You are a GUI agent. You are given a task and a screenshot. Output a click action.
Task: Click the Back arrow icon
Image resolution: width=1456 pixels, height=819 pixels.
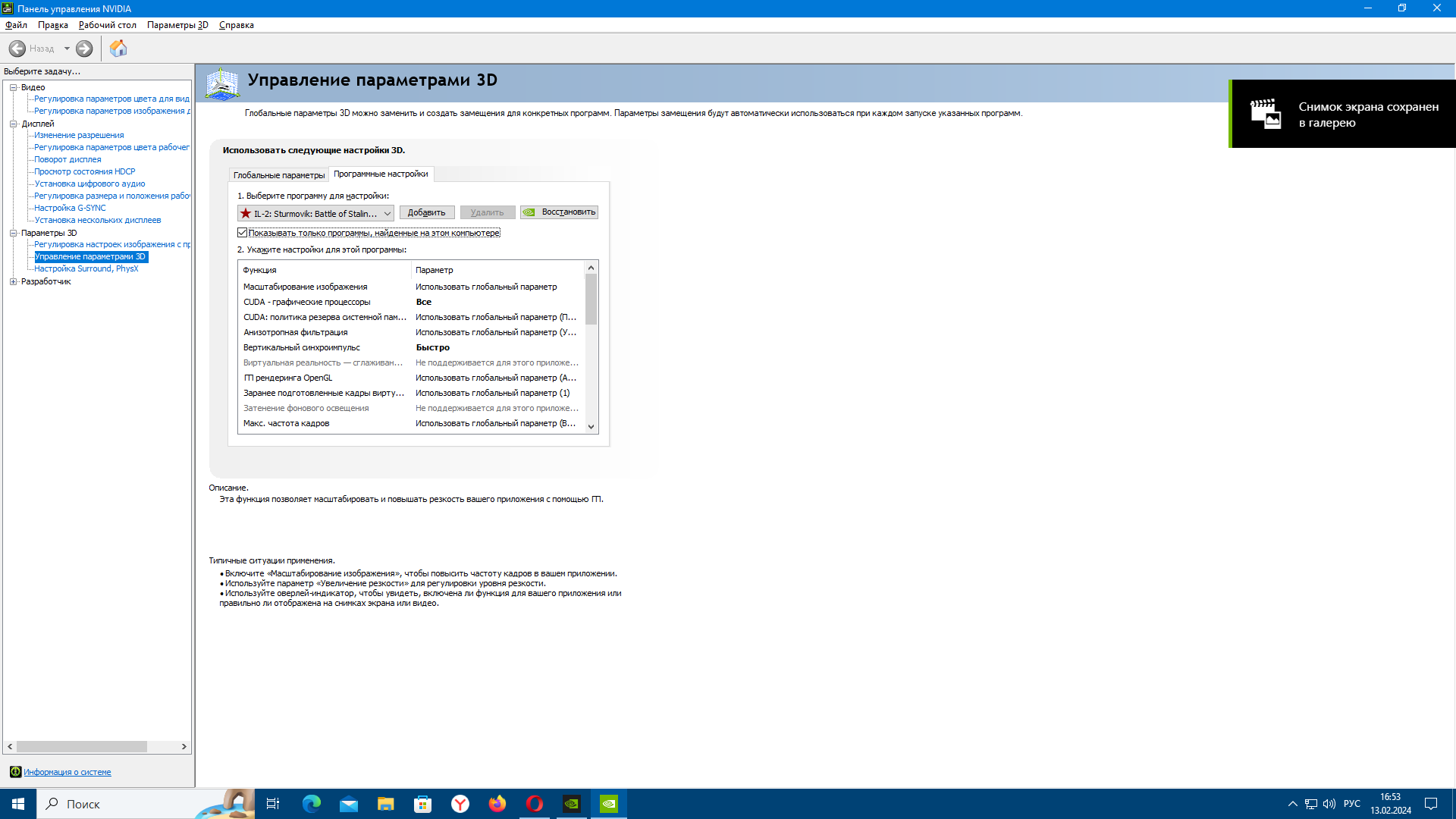tap(17, 49)
